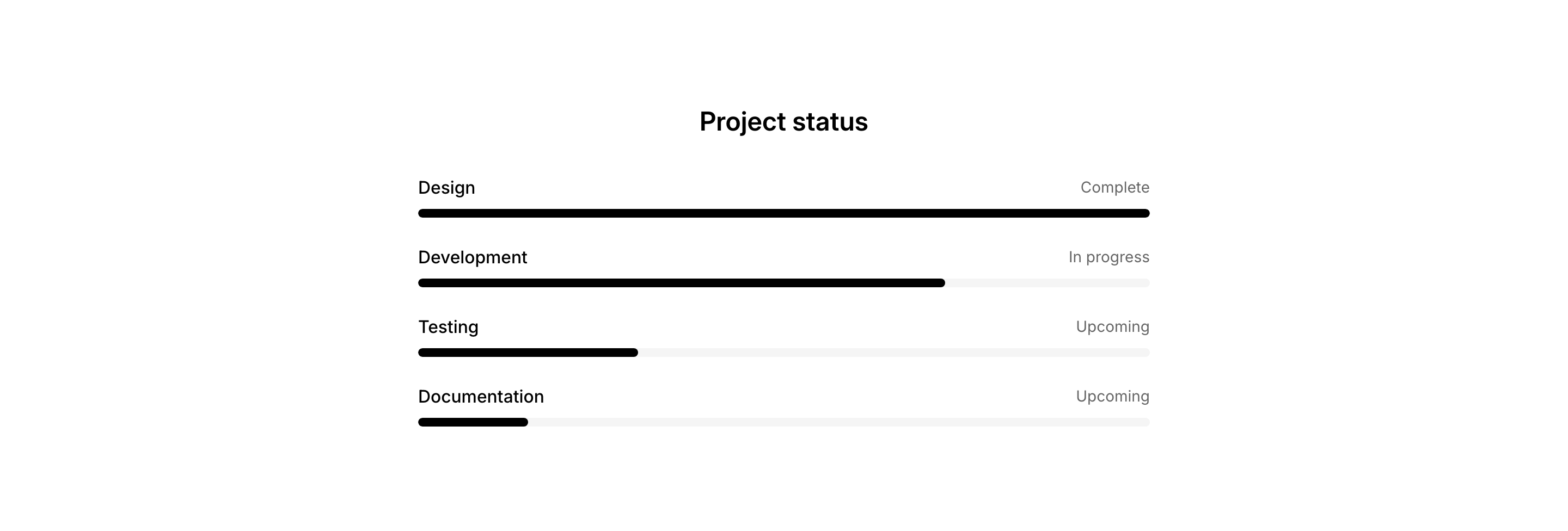Click the filled part of Development bar
Viewport: 1568px width, 531px height.
681,283
